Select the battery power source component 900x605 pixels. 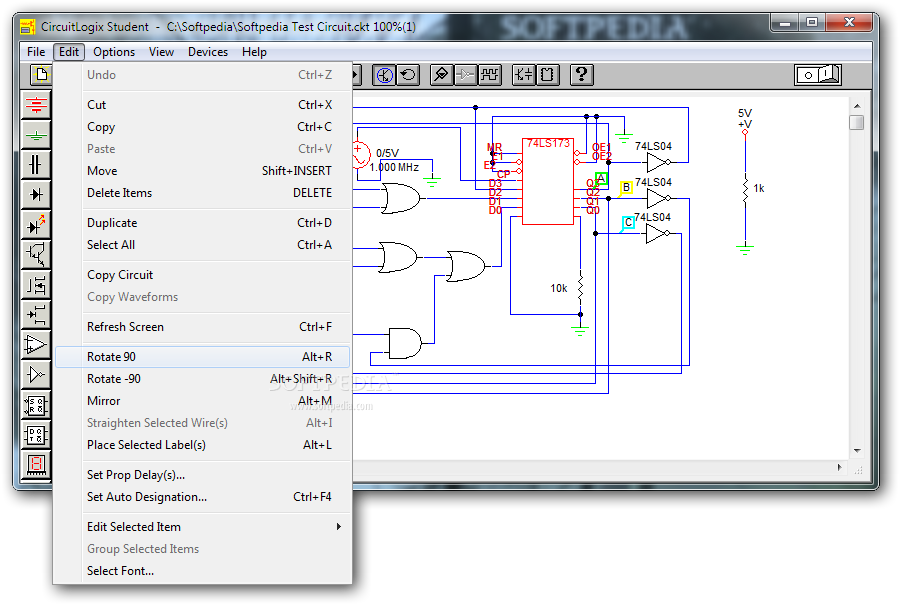coord(36,104)
